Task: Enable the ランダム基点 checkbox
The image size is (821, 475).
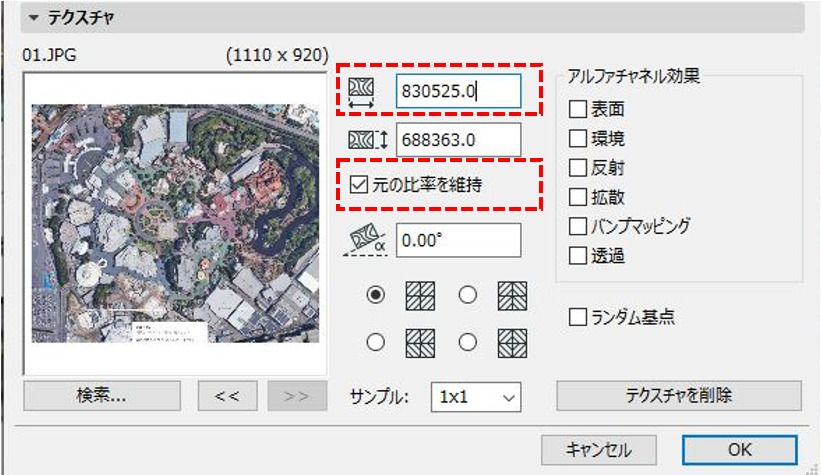Action: coord(578,317)
